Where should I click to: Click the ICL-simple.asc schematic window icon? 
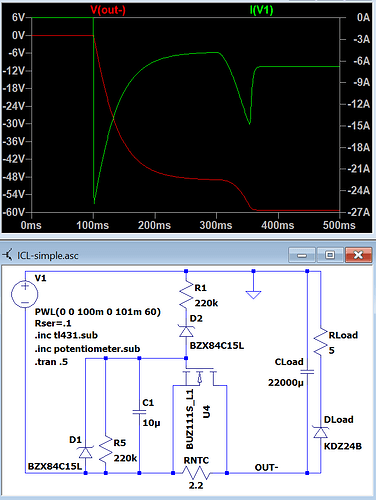(x=8, y=255)
